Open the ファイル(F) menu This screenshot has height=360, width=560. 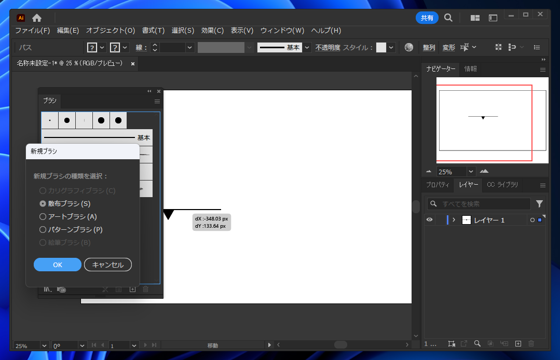coord(32,31)
